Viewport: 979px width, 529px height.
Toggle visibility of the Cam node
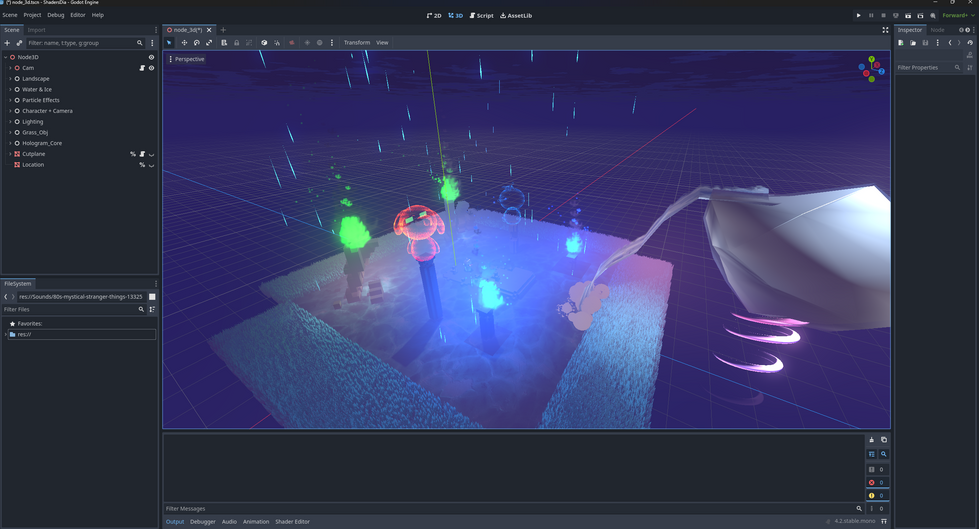click(x=151, y=68)
